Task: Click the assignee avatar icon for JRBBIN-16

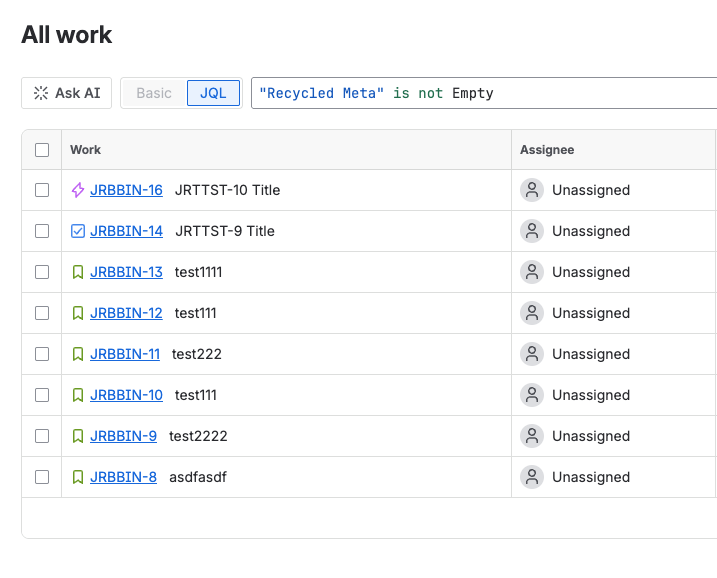Action: [x=532, y=190]
